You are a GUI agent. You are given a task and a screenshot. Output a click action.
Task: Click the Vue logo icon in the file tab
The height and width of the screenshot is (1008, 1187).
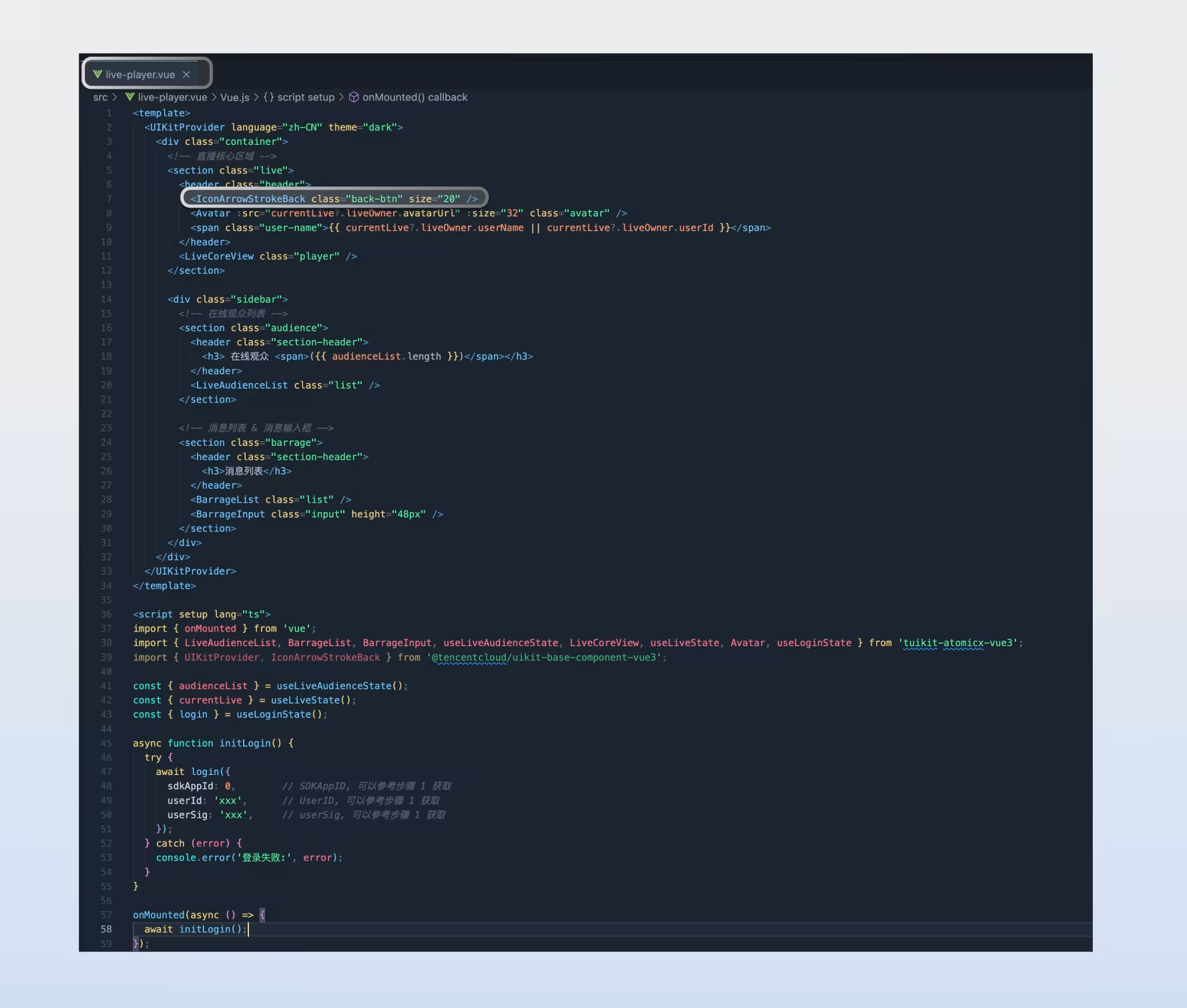[97, 74]
